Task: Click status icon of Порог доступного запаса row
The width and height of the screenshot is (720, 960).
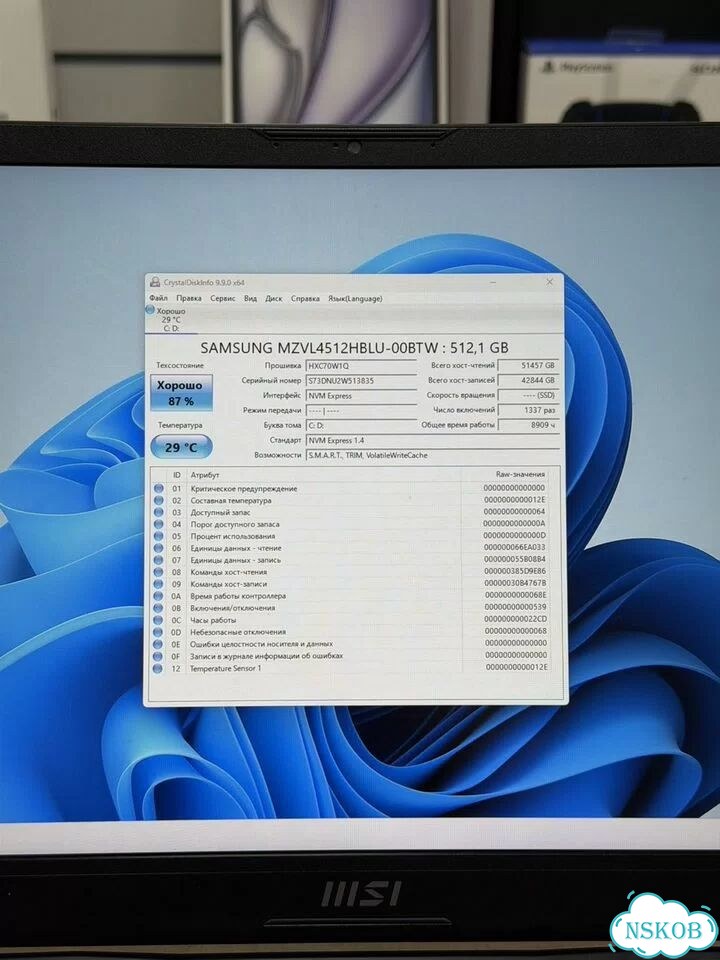Action: [159, 524]
